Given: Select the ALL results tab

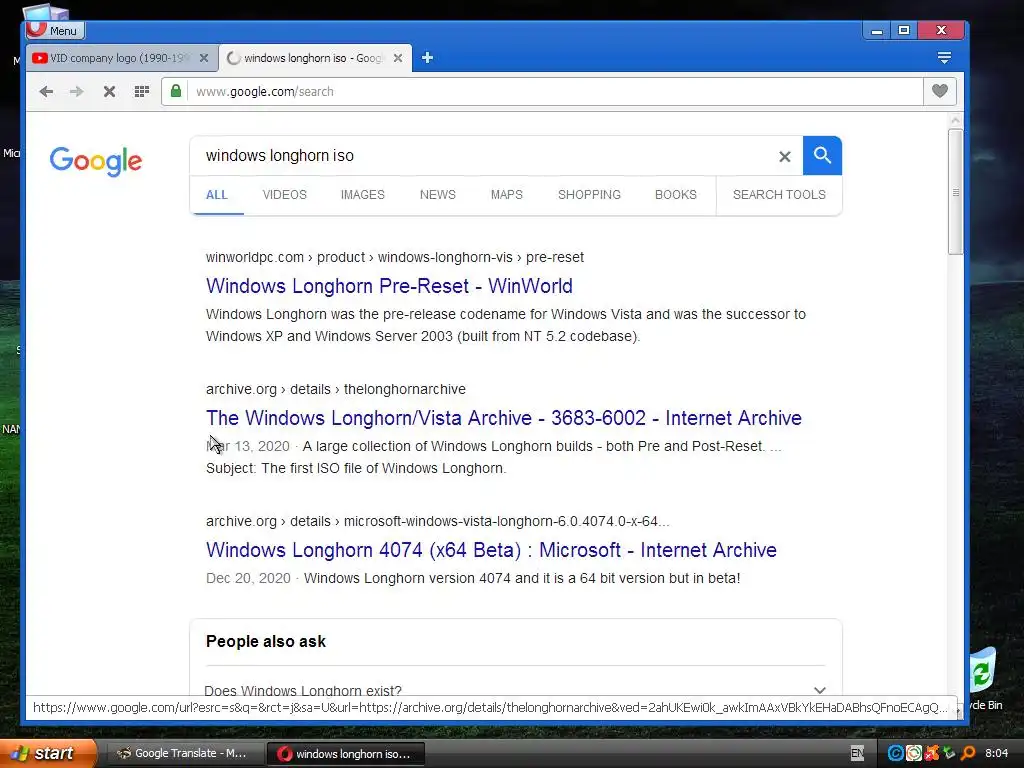Looking at the screenshot, I should click(x=217, y=195).
